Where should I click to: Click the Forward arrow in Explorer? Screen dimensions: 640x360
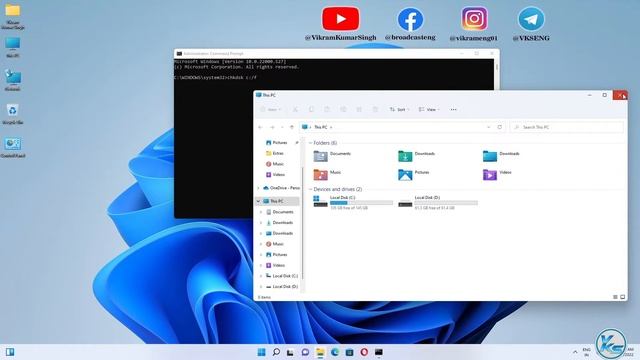tap(272, 127)
